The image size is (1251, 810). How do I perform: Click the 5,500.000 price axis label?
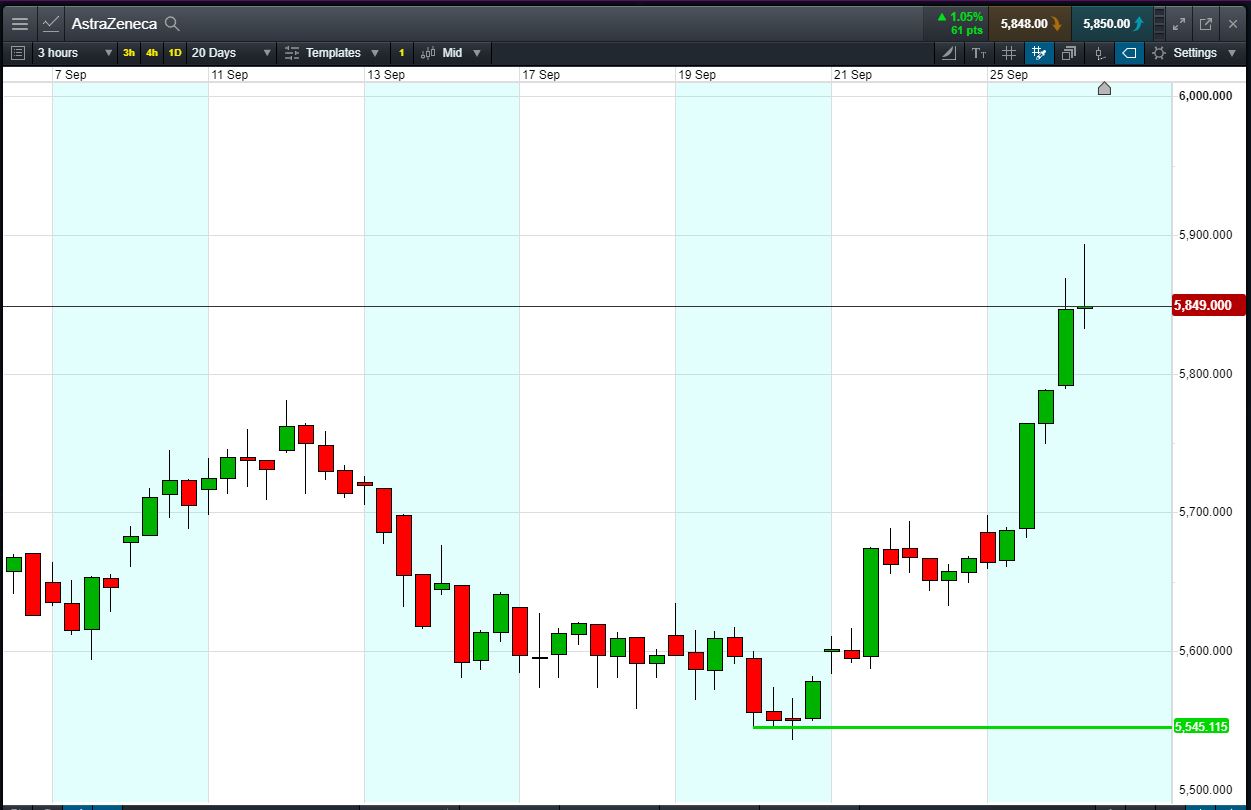pos(1205,790)
